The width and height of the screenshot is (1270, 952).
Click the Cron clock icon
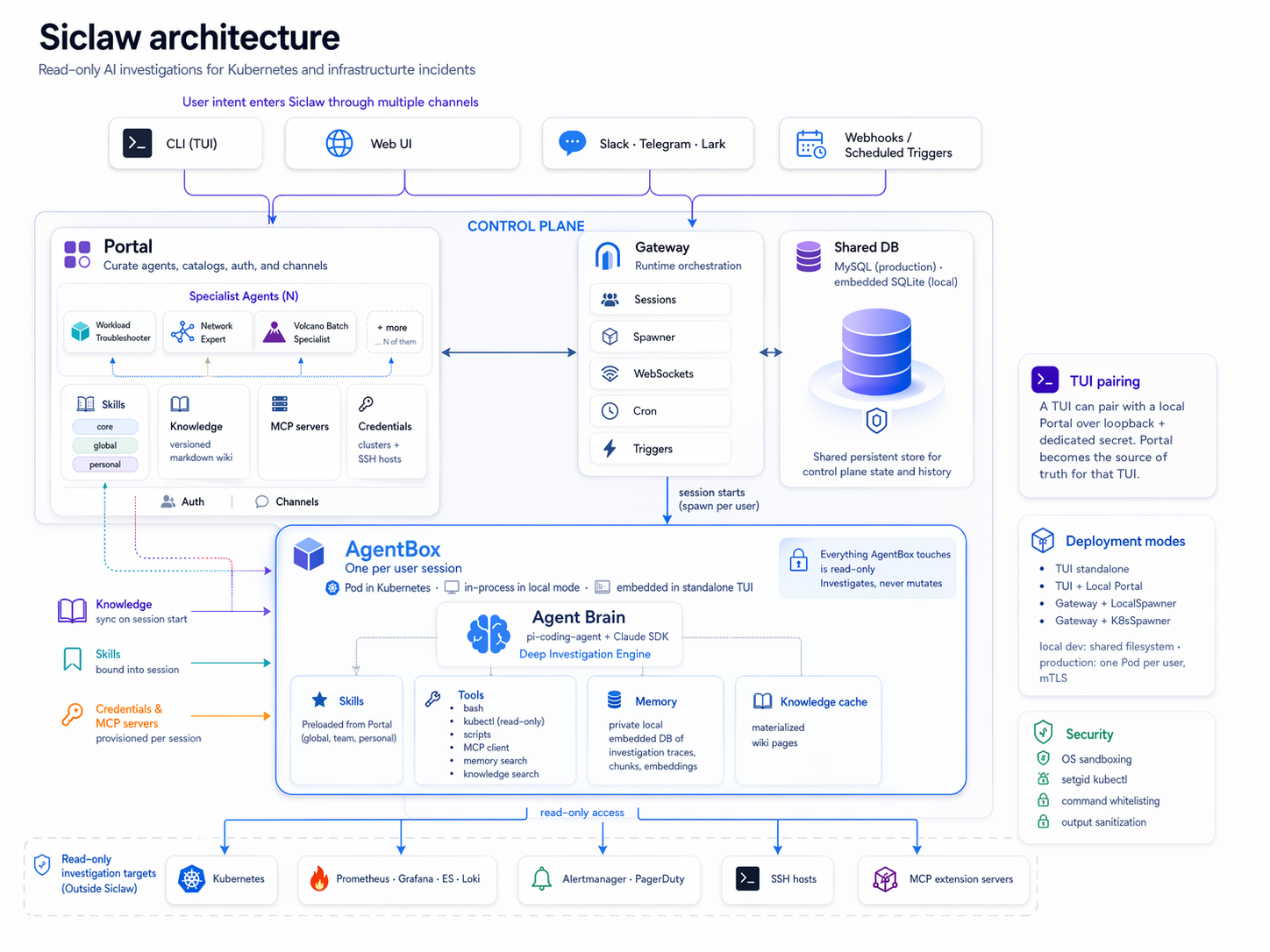tap(610, 410)
